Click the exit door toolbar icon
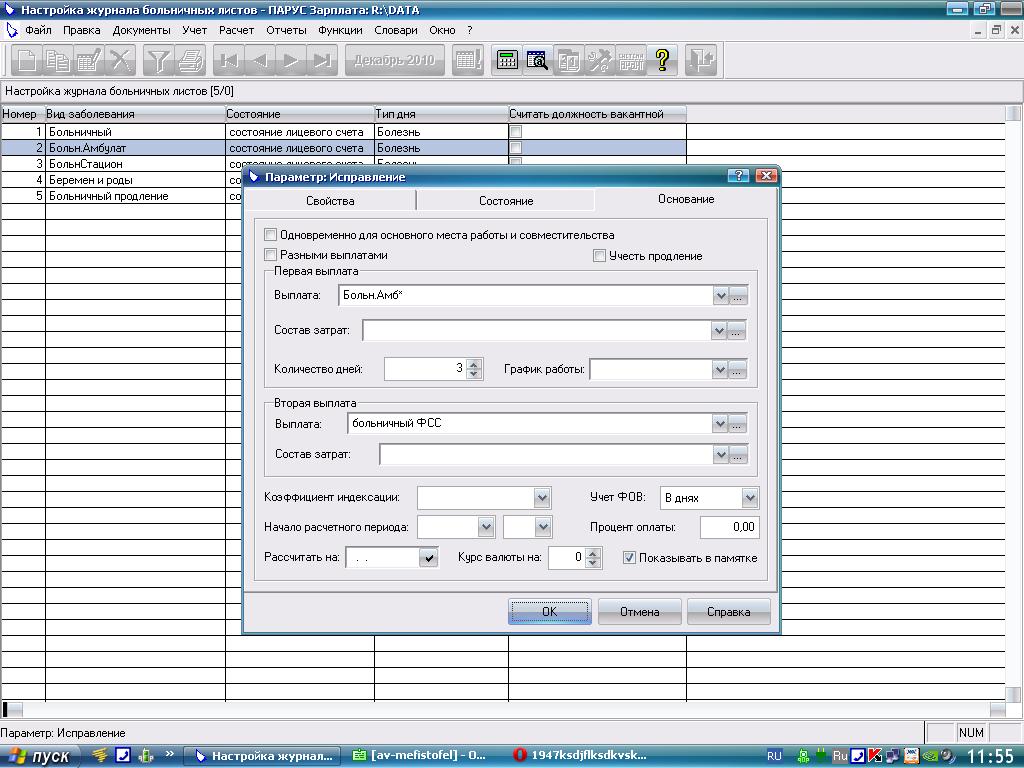Screen dimensions: 1024x768 click(701, 61)
